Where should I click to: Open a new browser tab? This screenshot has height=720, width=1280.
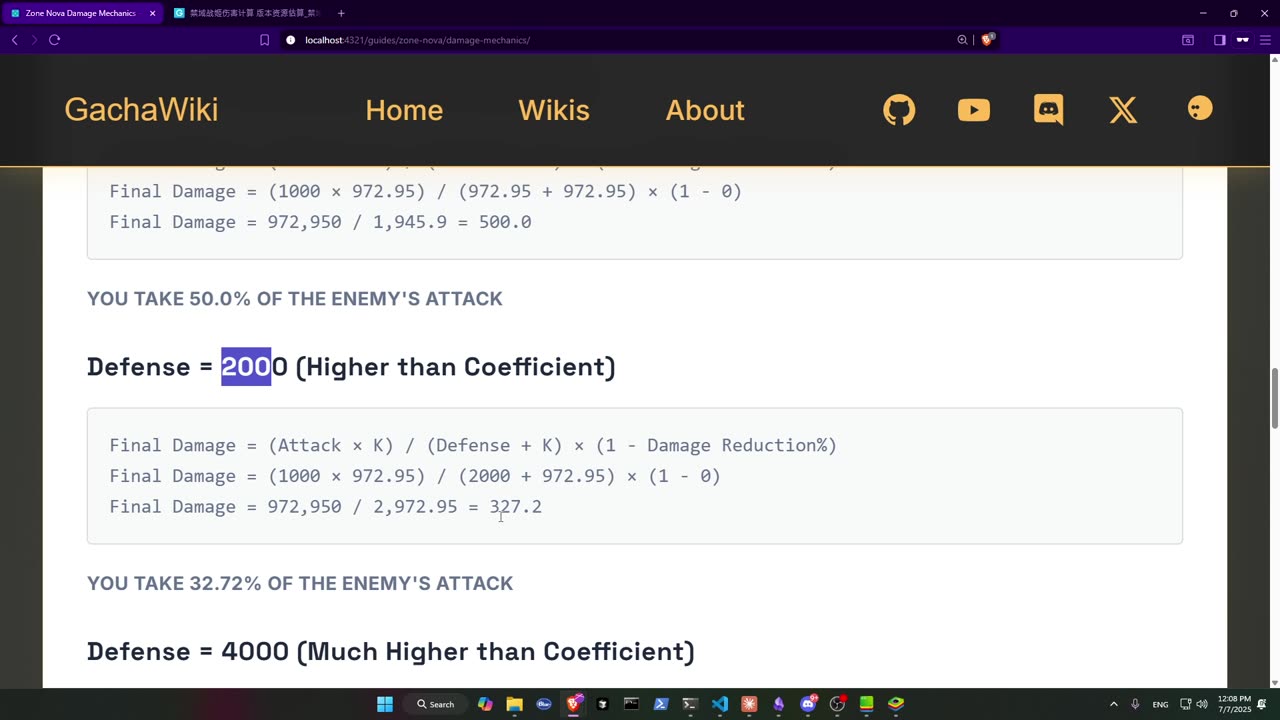pyautogui.click(x=341, y=13)
